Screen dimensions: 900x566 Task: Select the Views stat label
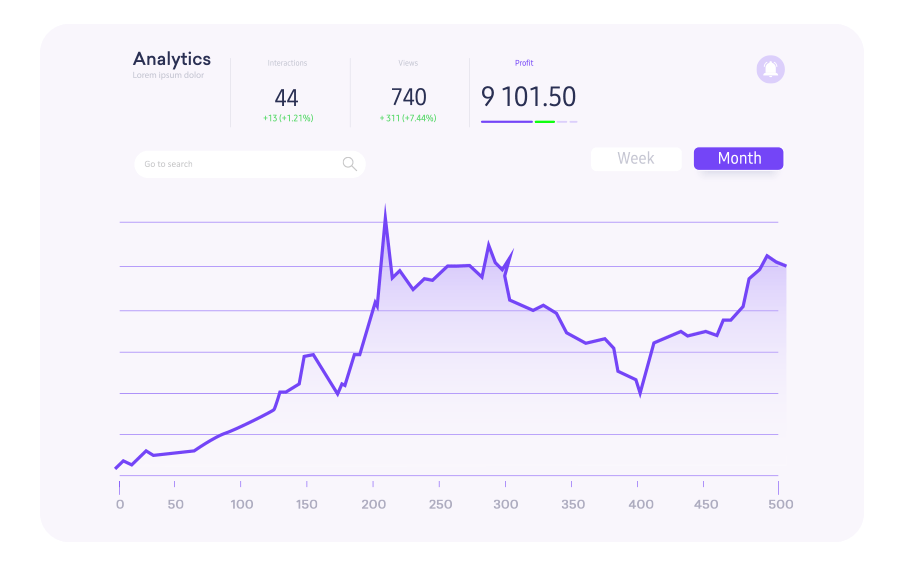pyautogui.click(x=408, y=63)
